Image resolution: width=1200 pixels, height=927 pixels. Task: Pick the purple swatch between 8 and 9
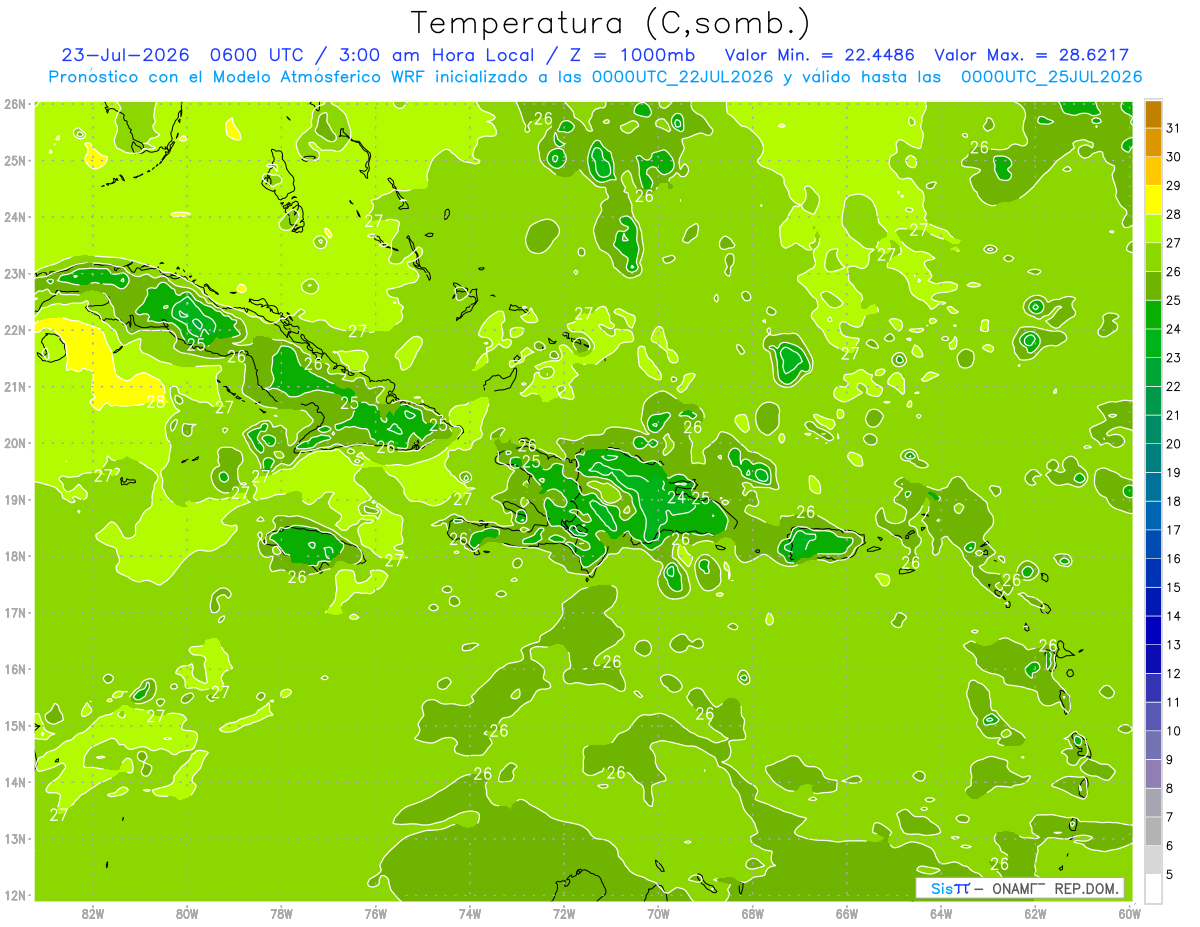pyautogui.click(x=1153, y=773)
